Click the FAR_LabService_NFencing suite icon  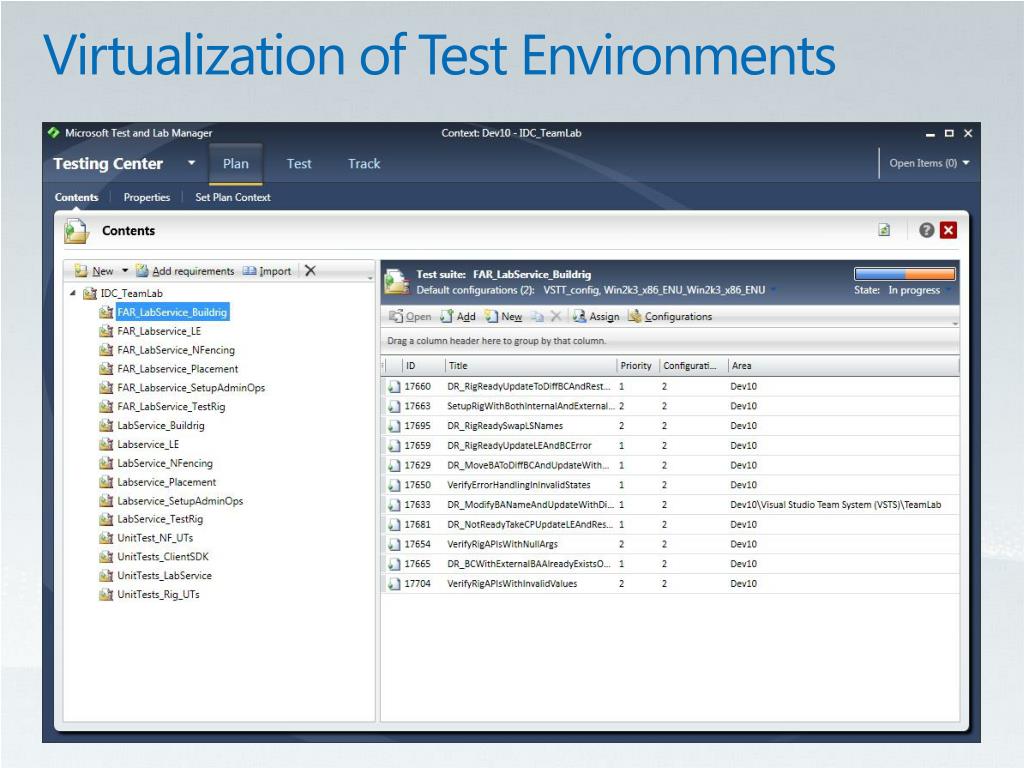click(106, 350)
